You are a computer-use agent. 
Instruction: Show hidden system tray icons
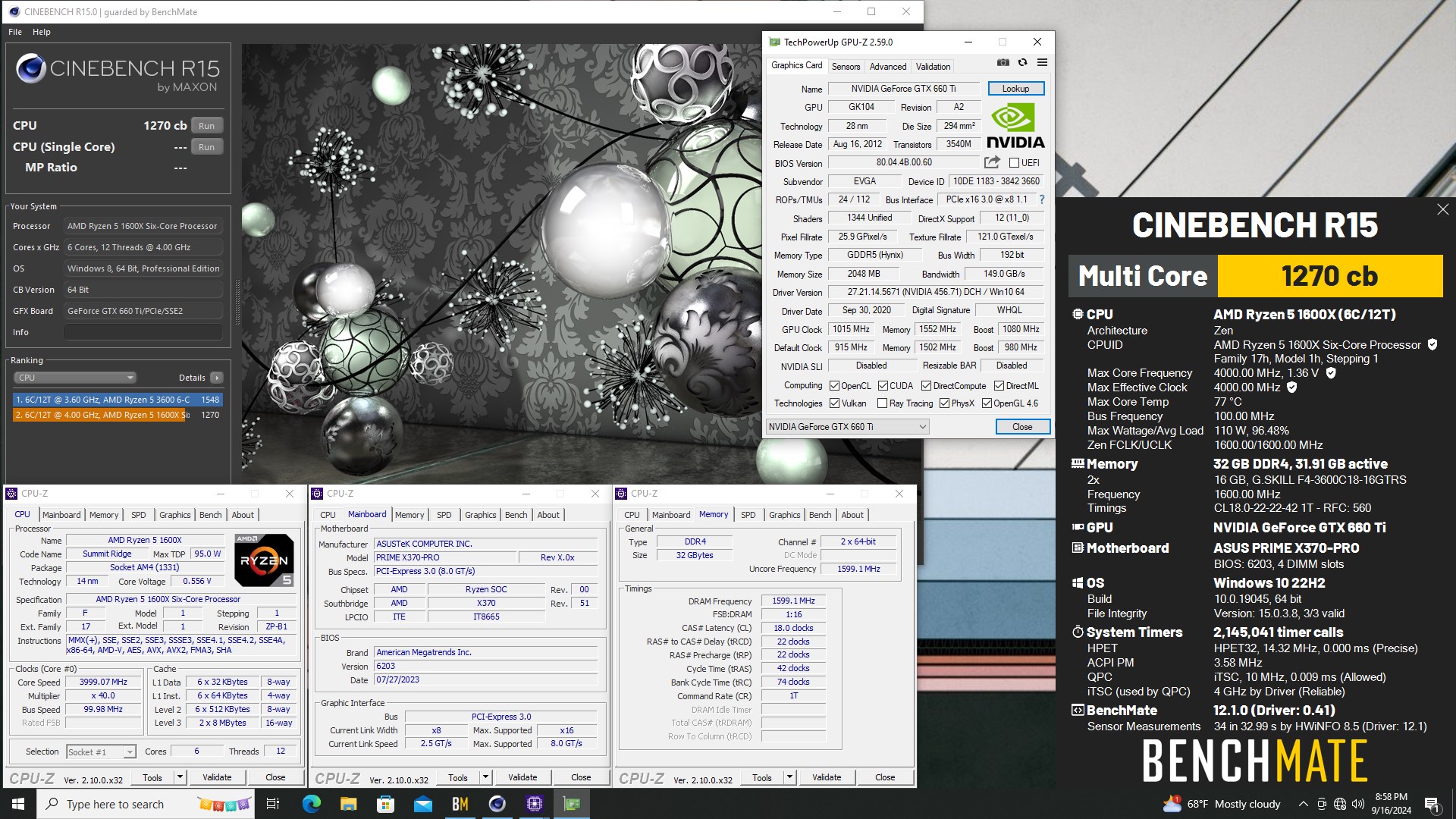click(1303, 804)
